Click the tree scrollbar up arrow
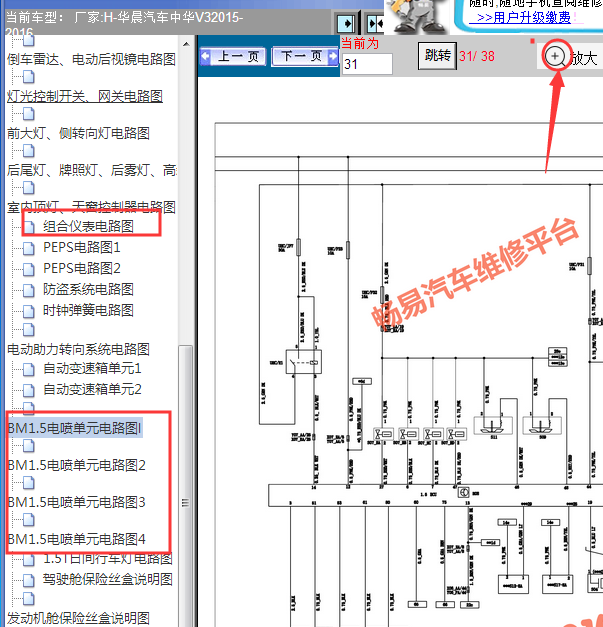This screenshot has width=603, height=627. [186, 44]
